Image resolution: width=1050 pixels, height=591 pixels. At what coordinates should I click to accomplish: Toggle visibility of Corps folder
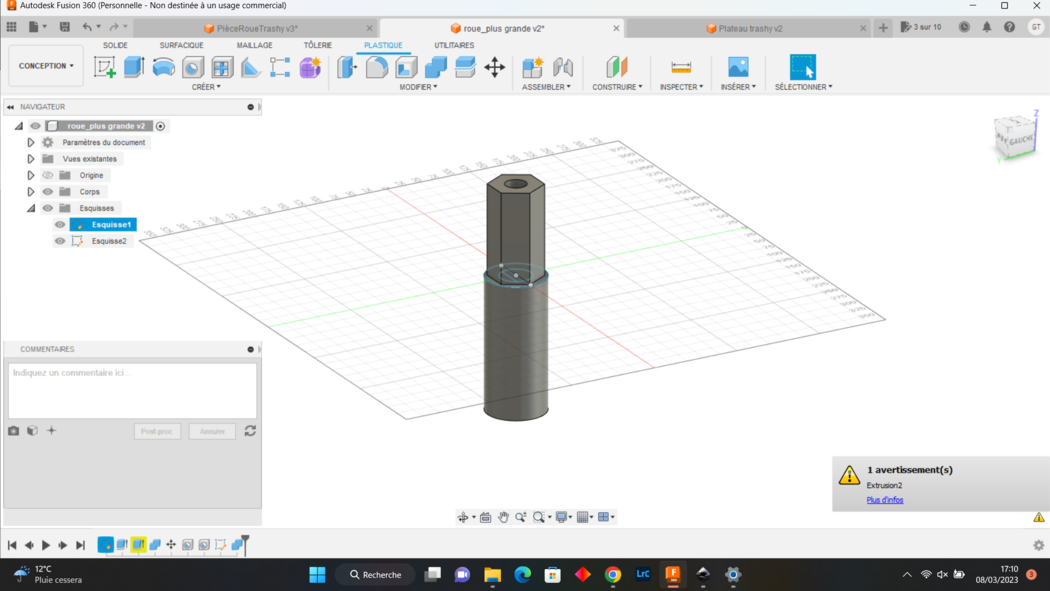tap(47, 192)
